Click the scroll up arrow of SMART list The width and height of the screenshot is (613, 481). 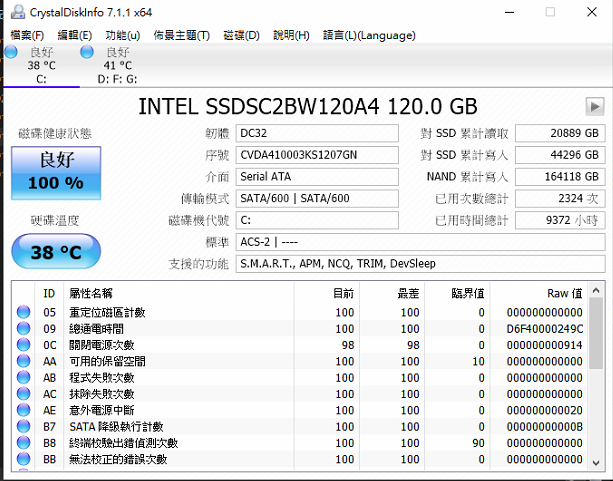[x=596, y=291]
